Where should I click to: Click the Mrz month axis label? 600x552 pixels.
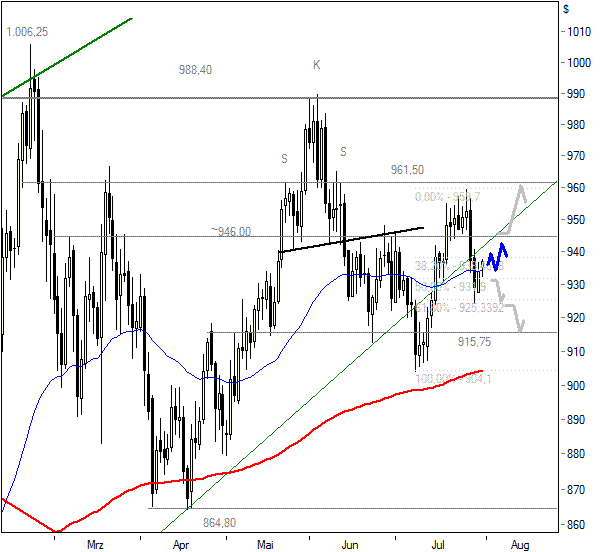95,544
